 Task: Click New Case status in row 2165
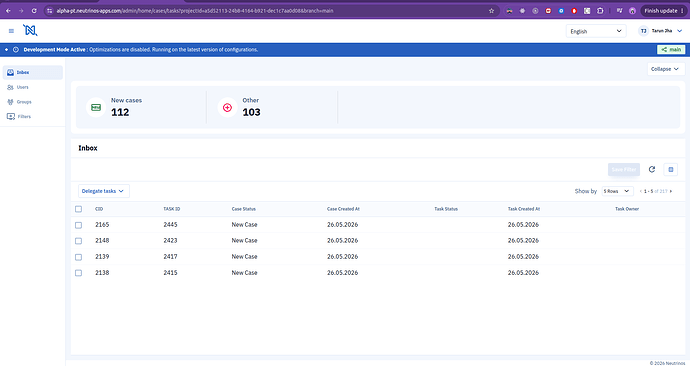tap(245, 225)
